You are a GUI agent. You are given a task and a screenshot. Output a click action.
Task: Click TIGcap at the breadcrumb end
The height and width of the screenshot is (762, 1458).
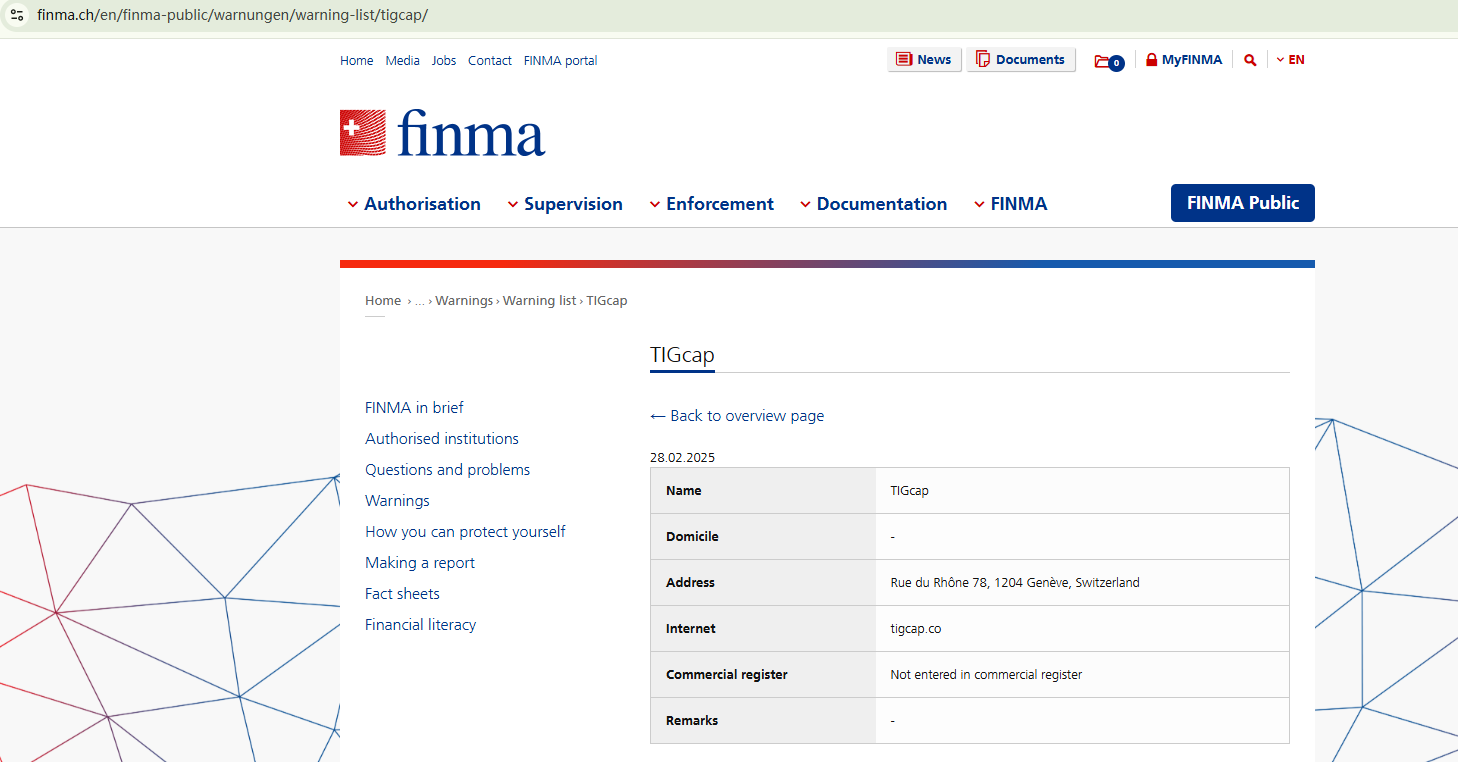point(607,301)
